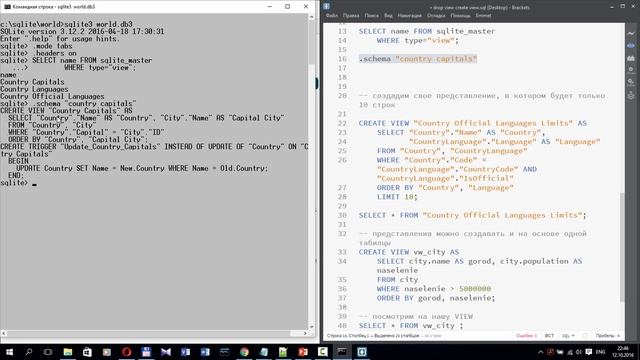Image resolution: width=640 pixels, height=360 pixels.
Task: Open Правка menu in Brackets
Action: (x=351, y=16)
